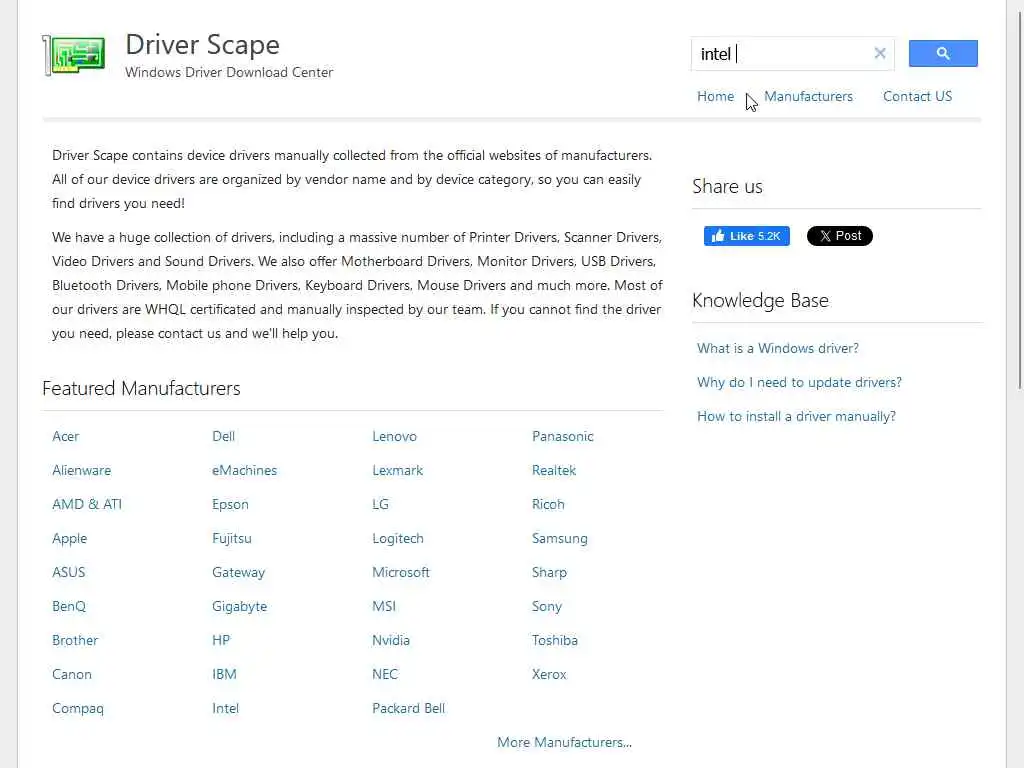
Task: Select the NEC manufacturer link
Action: point(385,674)
